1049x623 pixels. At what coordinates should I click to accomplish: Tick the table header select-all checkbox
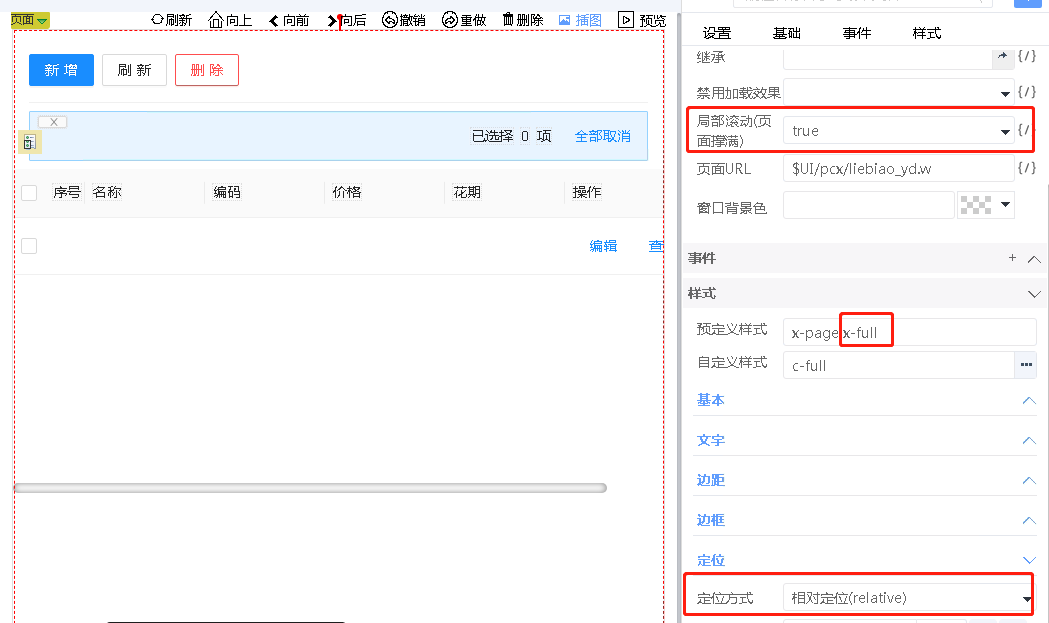(29, 193)
